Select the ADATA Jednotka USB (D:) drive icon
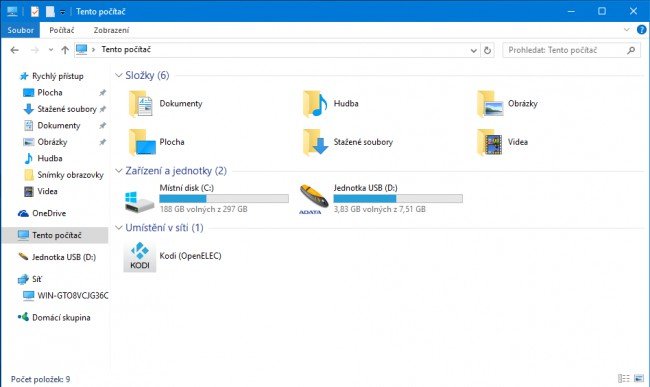 coord(314,199)
